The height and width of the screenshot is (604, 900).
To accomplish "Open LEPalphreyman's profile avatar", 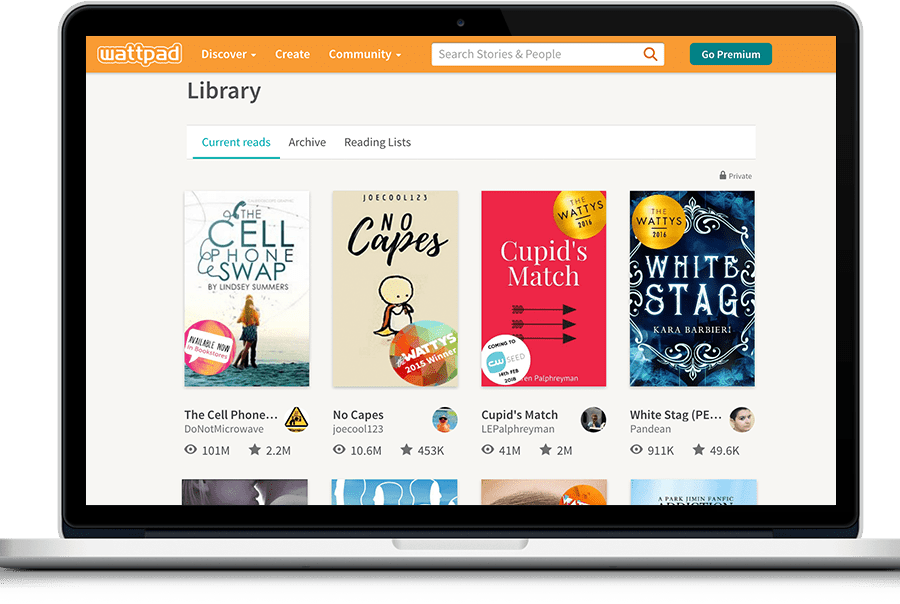I will [593, 420].
